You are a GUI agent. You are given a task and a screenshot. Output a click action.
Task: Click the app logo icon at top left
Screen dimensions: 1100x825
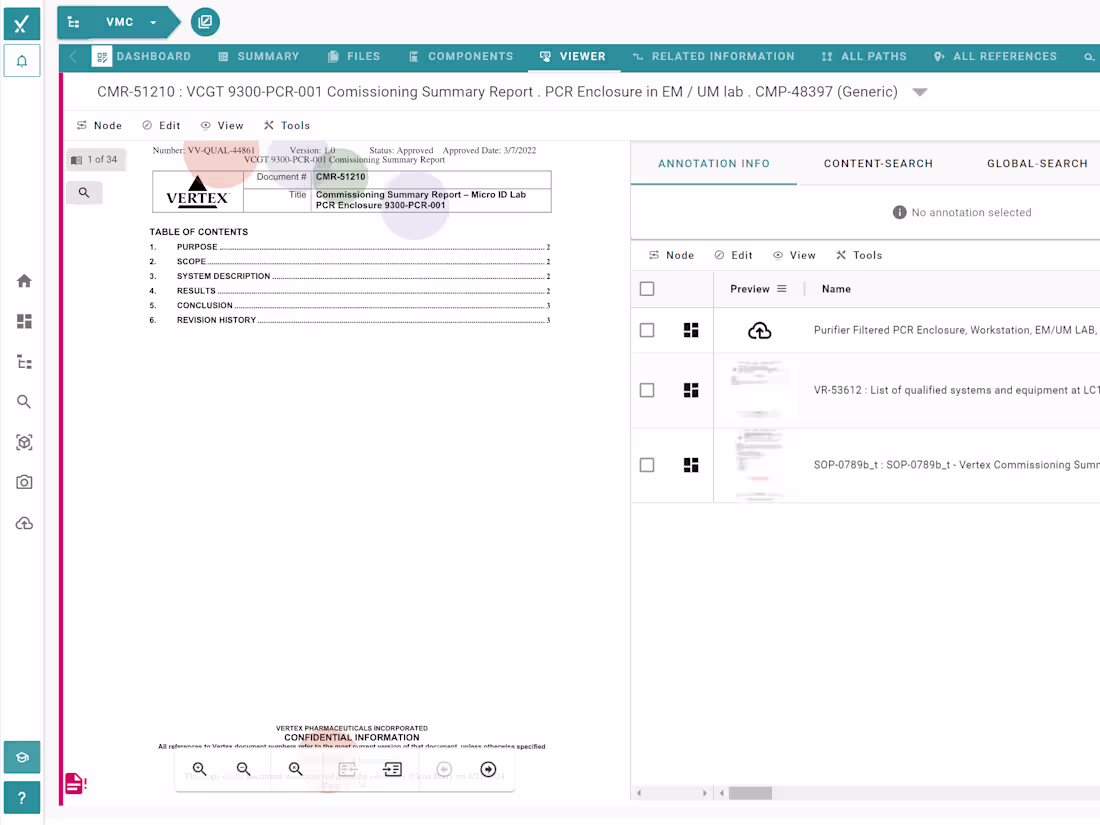(22, 23)
